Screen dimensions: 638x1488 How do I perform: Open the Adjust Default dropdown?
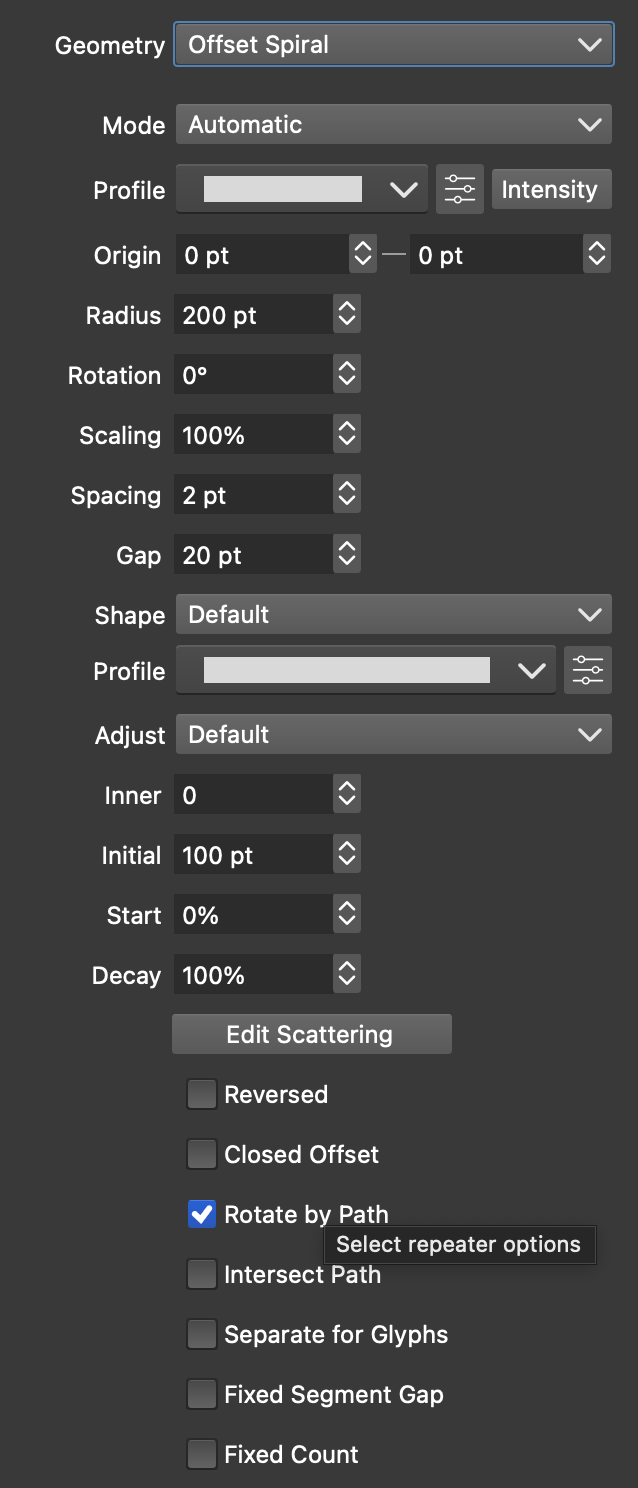(394, 735)
